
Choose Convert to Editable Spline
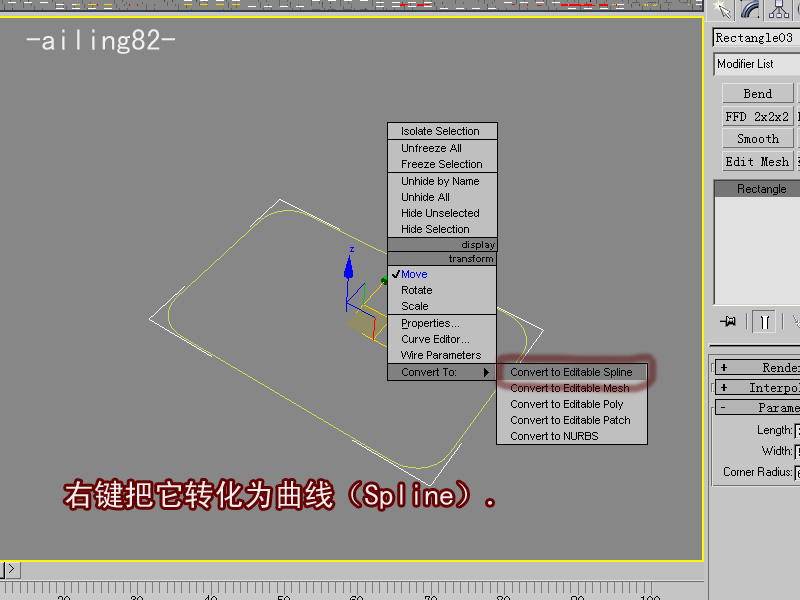click(572, 372)
